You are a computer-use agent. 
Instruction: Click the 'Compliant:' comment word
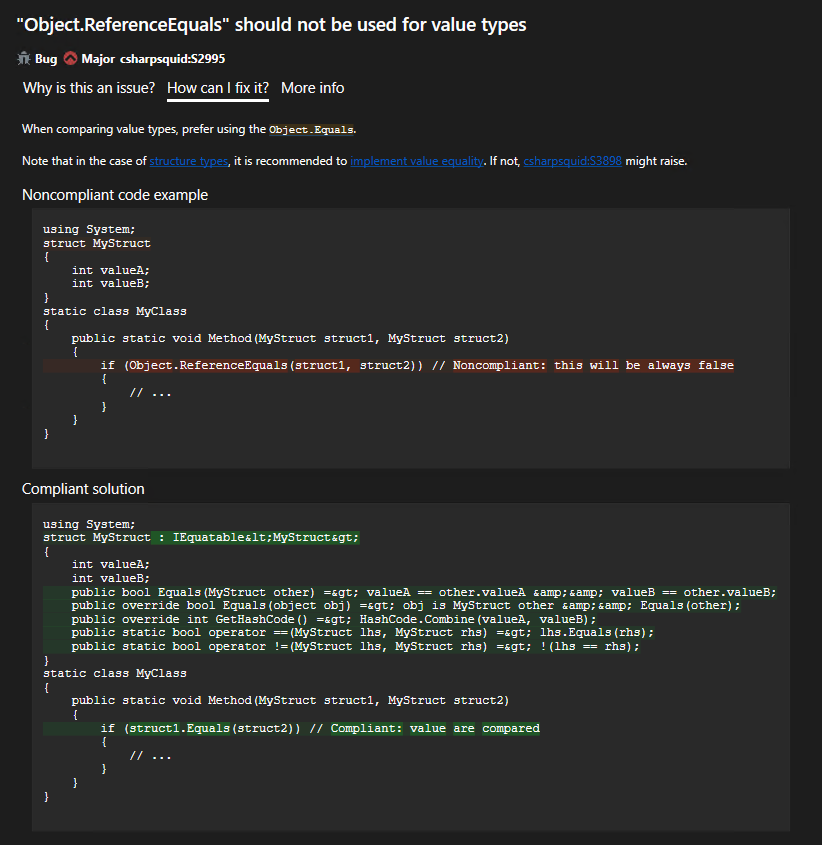367,728
